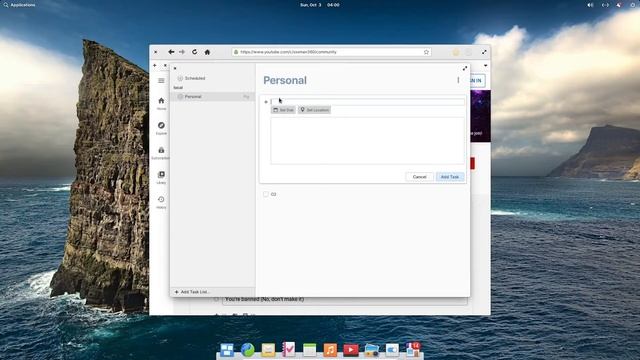Open the YouTube hamburger menu

(161, 80)
